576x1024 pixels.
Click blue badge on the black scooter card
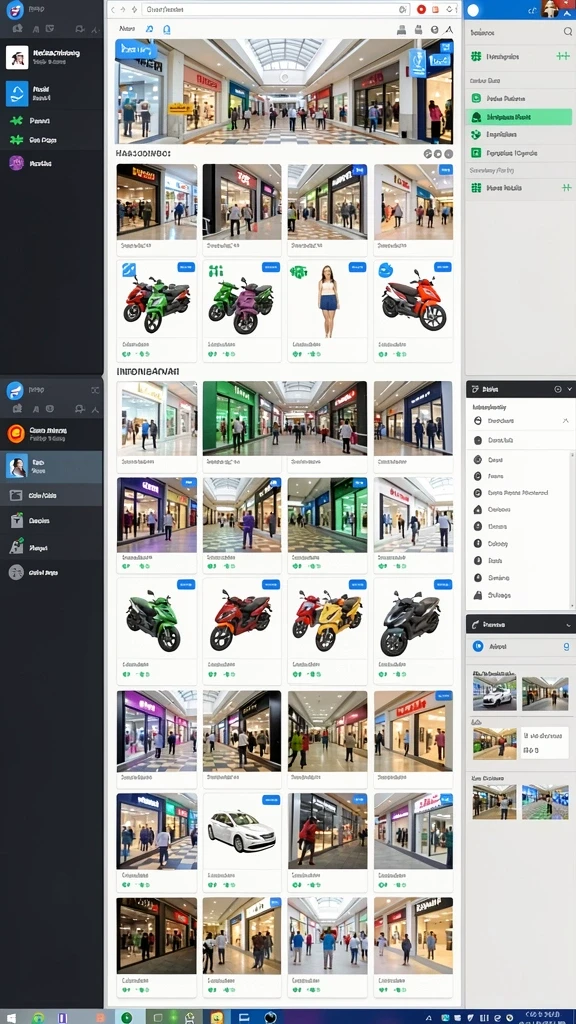point(443,584)
